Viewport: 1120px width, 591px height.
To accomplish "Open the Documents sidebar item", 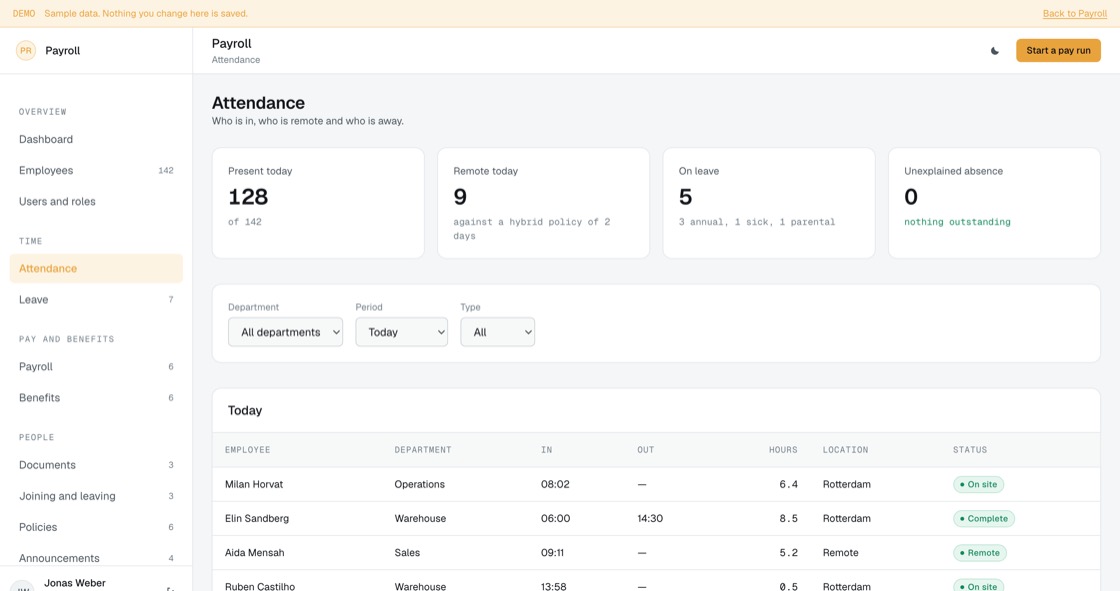I will (96, 465).
